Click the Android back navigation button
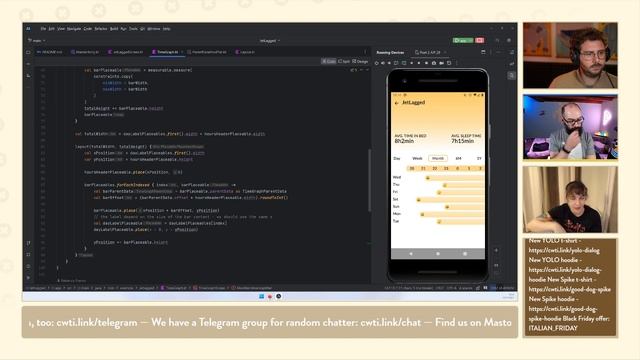The height and width of the screenshot is (360, 640). (x=411, y=254)
